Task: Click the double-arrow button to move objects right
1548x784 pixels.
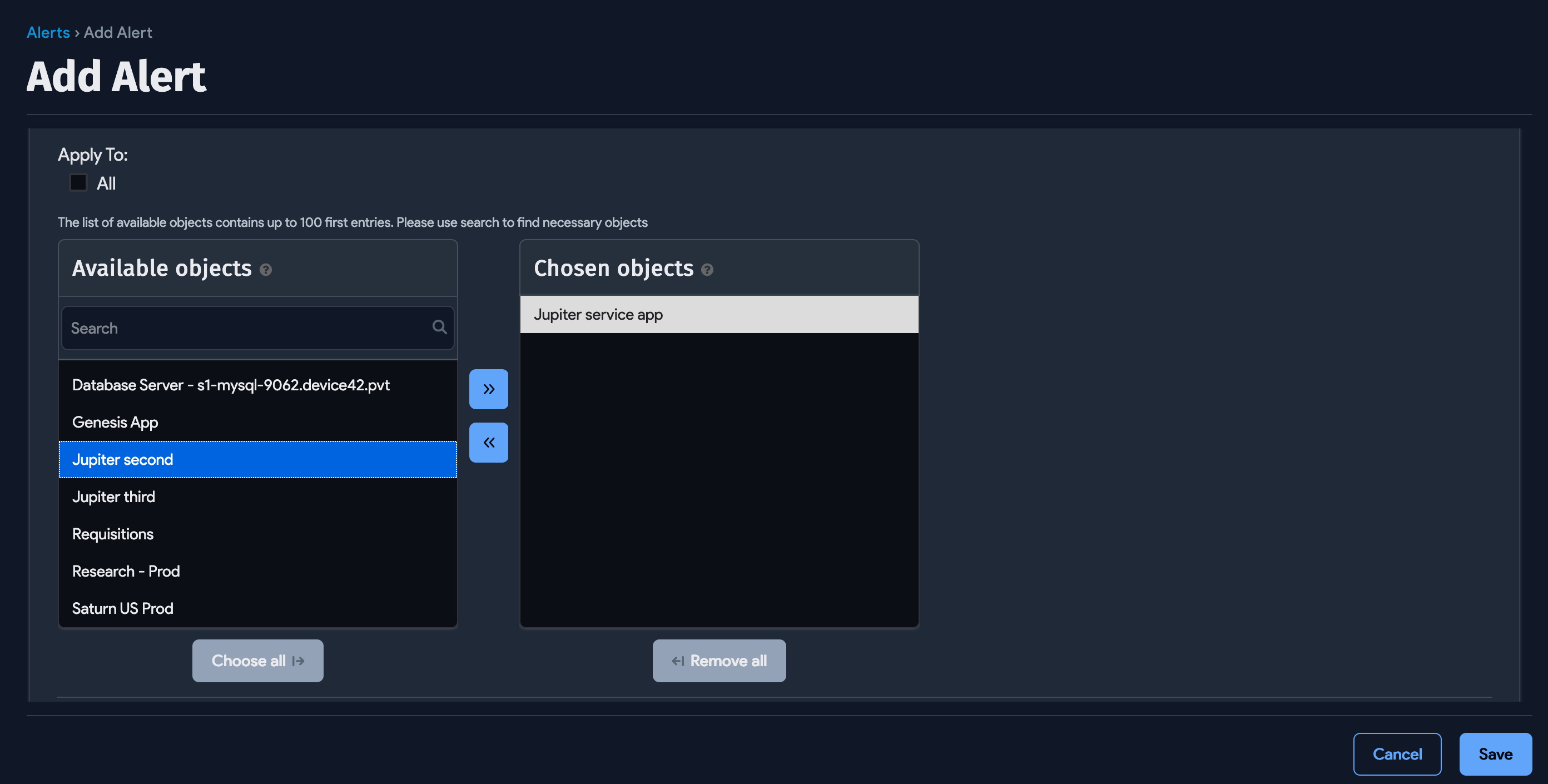Action: pos(488,389)
